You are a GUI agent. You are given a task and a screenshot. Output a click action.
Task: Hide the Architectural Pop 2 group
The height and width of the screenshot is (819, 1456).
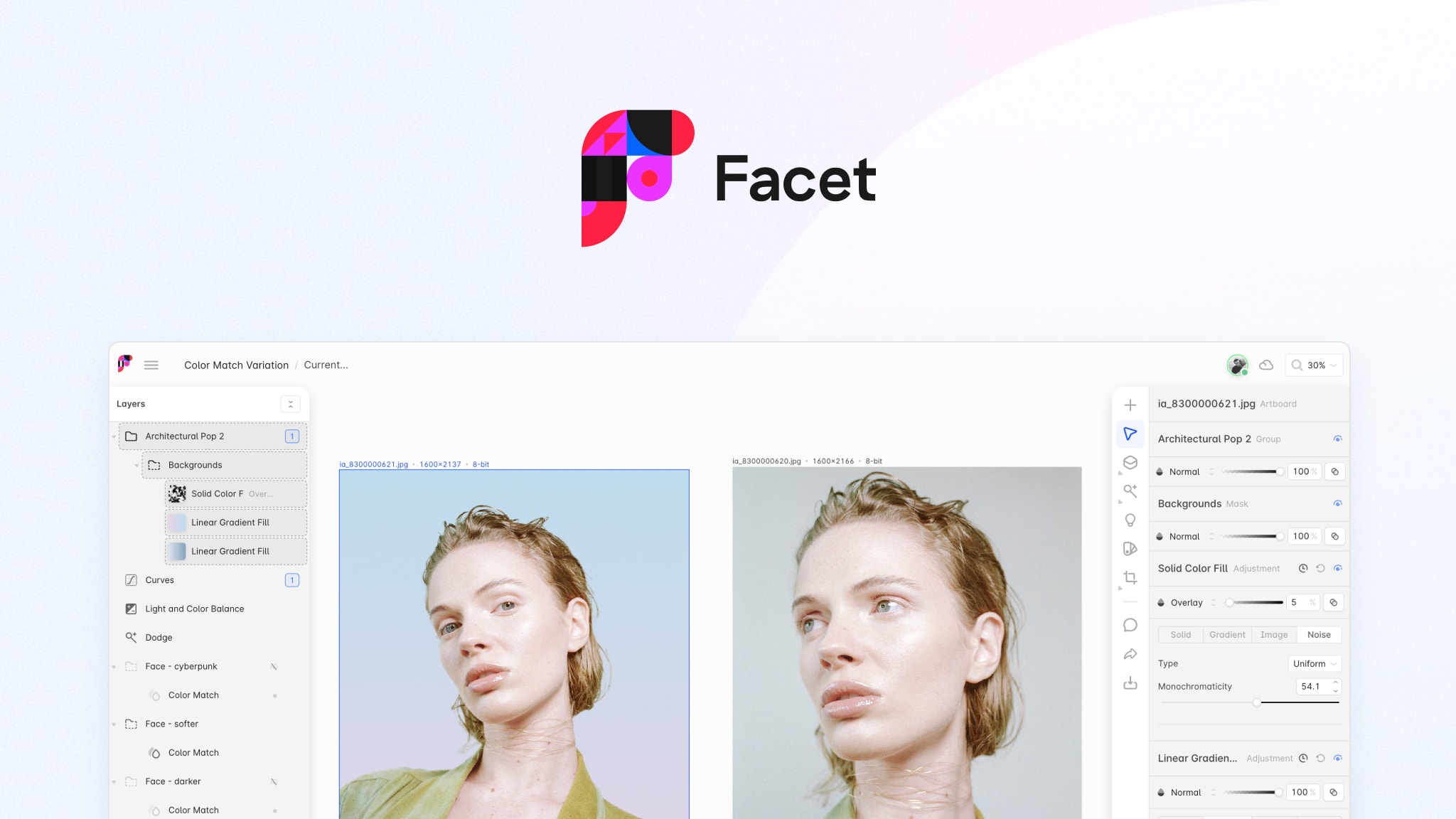pos(1337,438)
